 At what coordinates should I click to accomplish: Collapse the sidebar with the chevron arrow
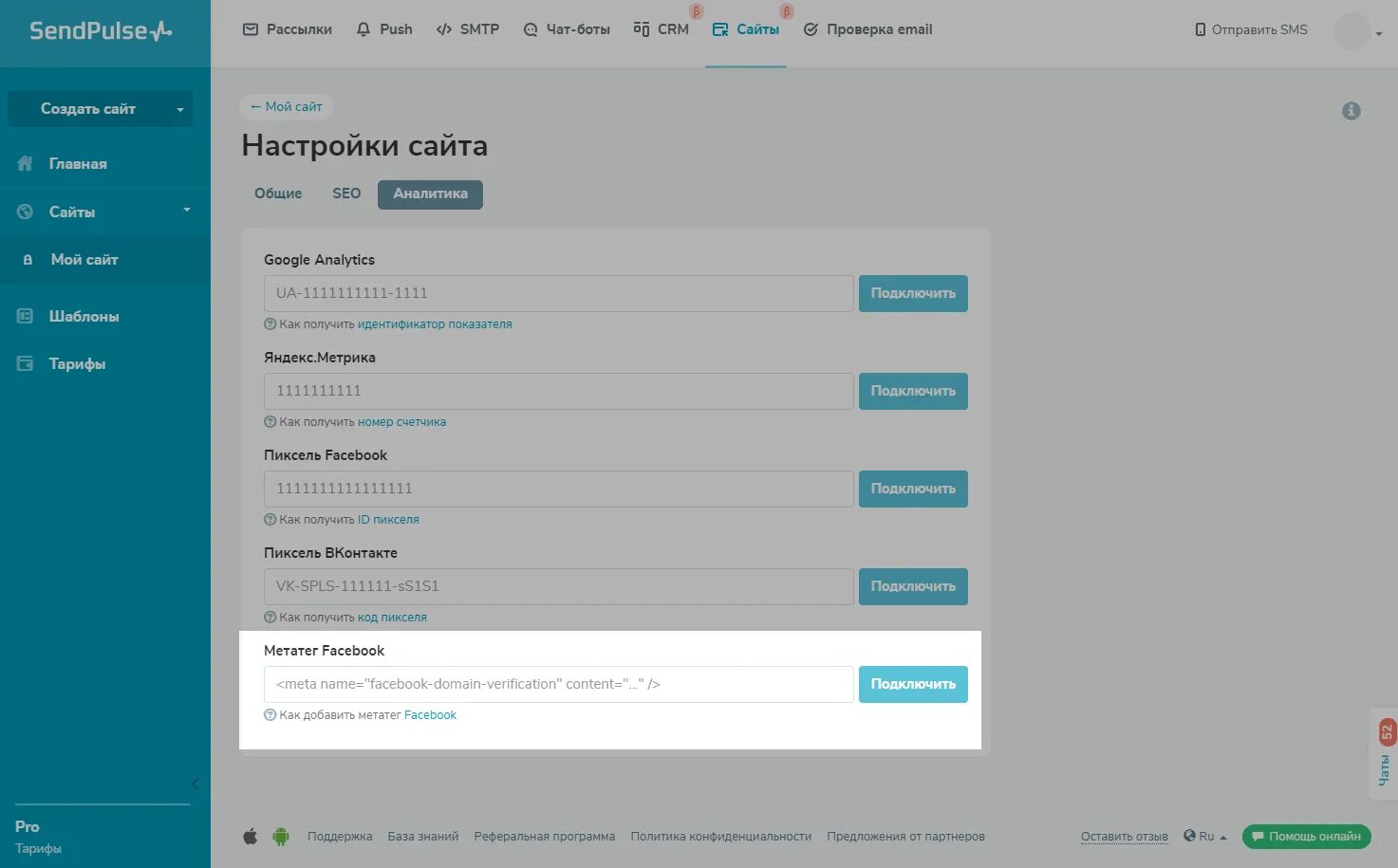[x=195, y=784]
